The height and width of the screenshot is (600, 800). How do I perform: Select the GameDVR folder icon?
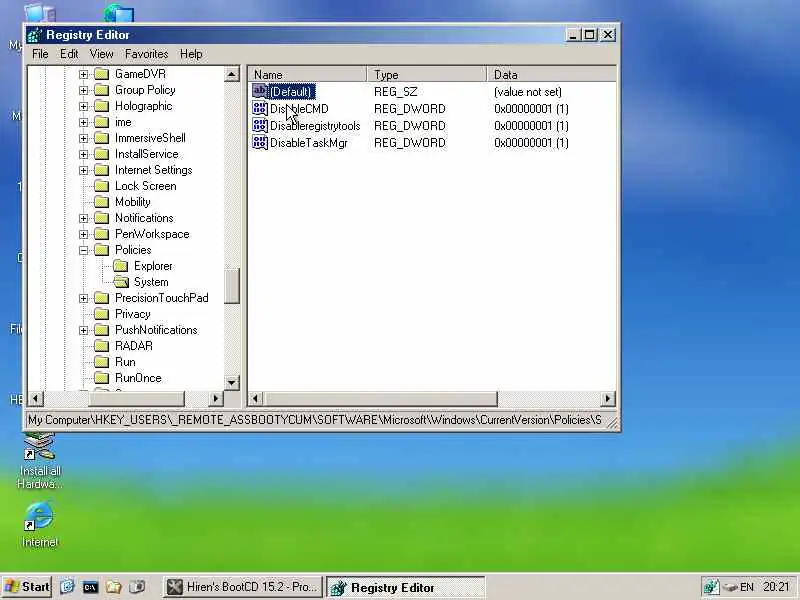[102, 74]
